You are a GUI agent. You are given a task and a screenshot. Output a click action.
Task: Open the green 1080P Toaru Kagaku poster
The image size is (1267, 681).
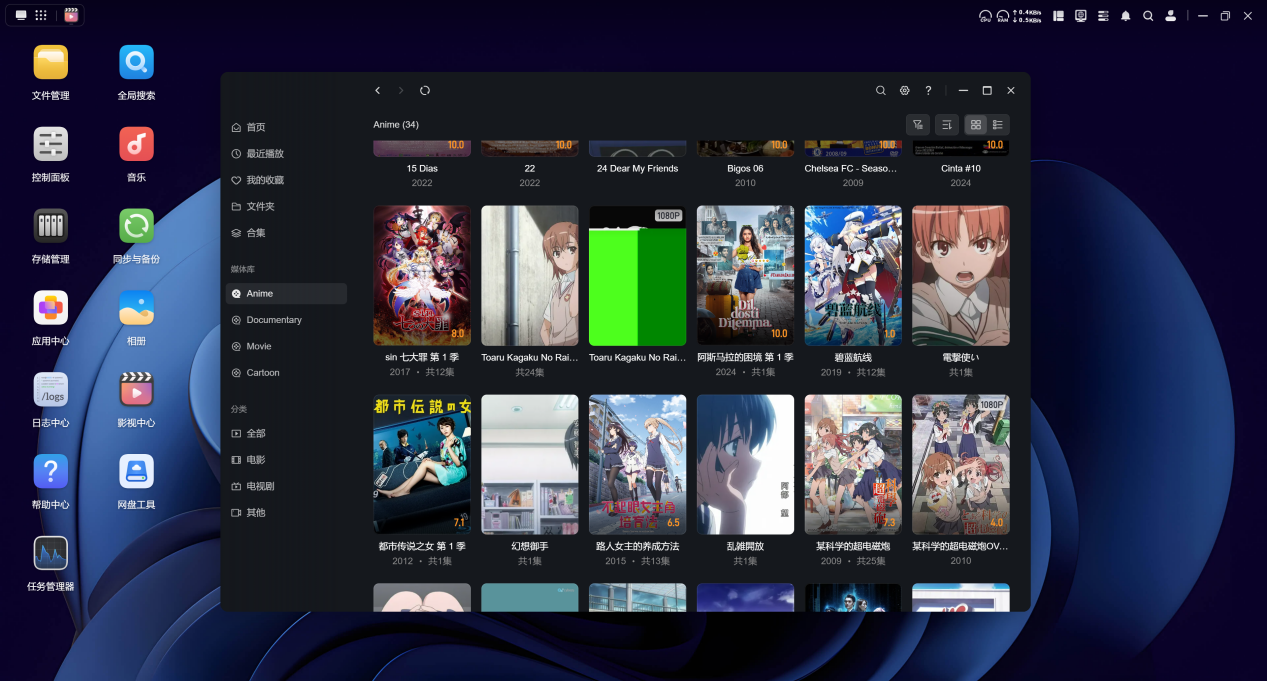pyautogui.click(x=638, y=276)
